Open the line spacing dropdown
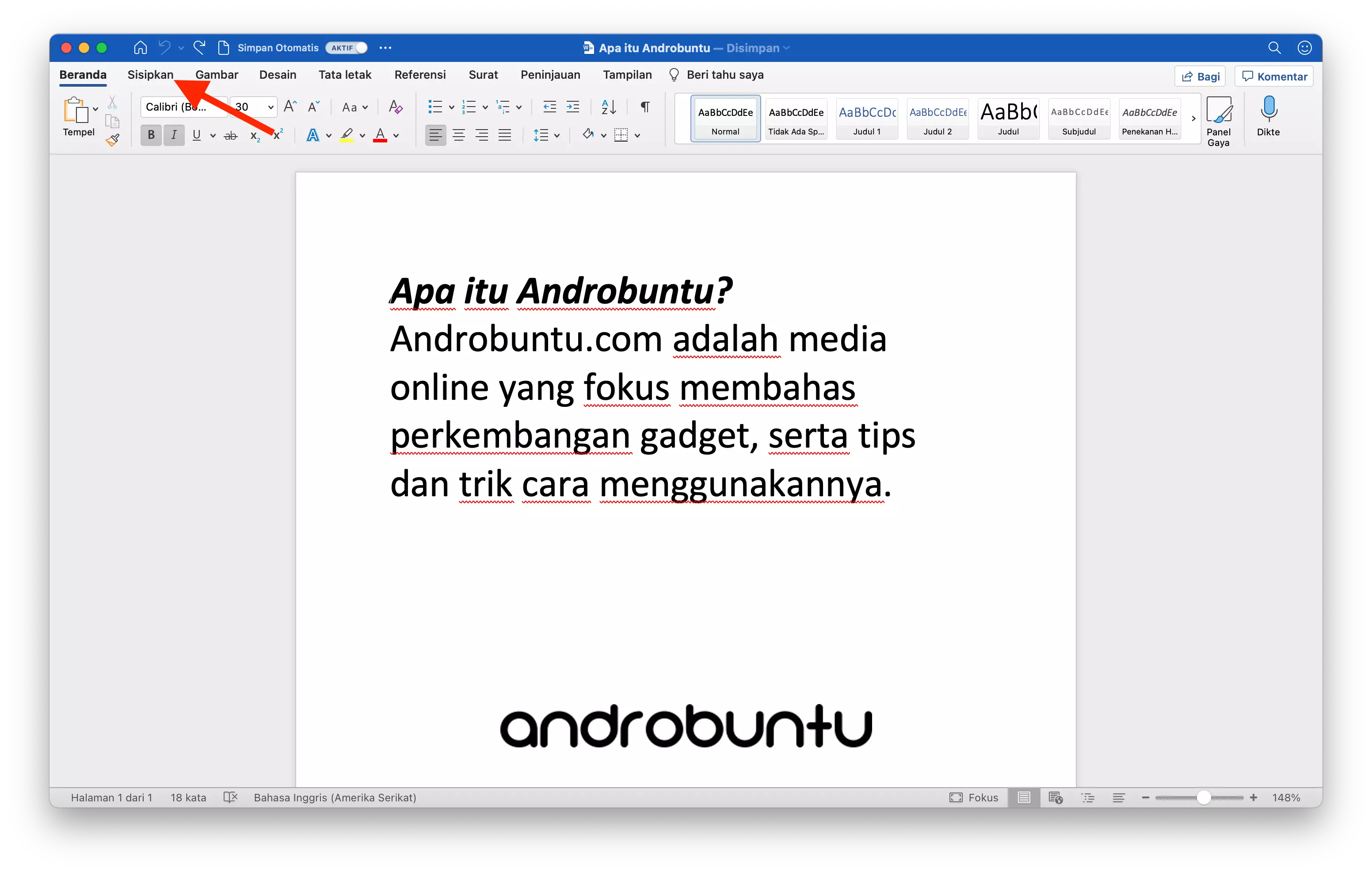 (546, 134)
